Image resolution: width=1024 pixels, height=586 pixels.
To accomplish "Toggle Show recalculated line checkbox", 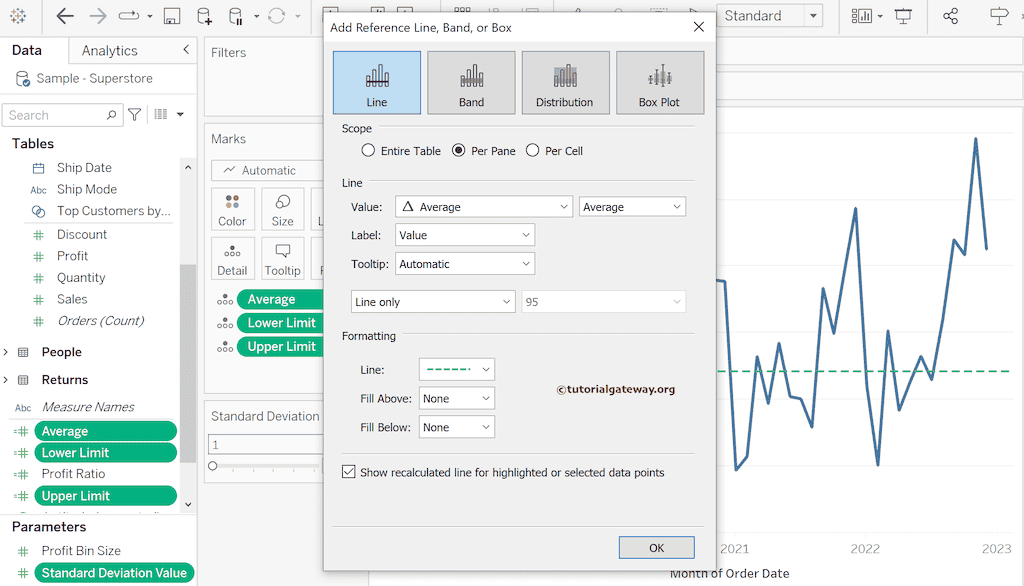I will (349, 472).
